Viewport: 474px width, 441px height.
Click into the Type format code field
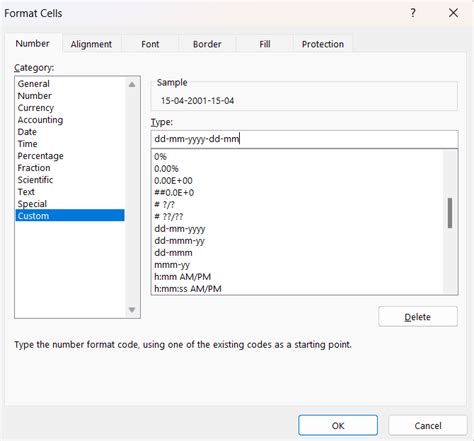[304, 139]
